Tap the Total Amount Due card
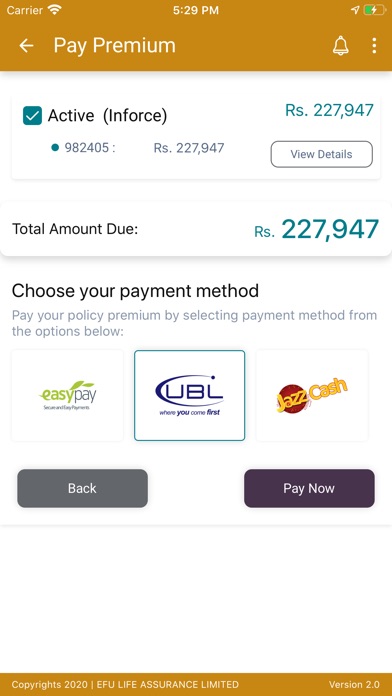The image size is (392, 696). [x=196, y=229]
